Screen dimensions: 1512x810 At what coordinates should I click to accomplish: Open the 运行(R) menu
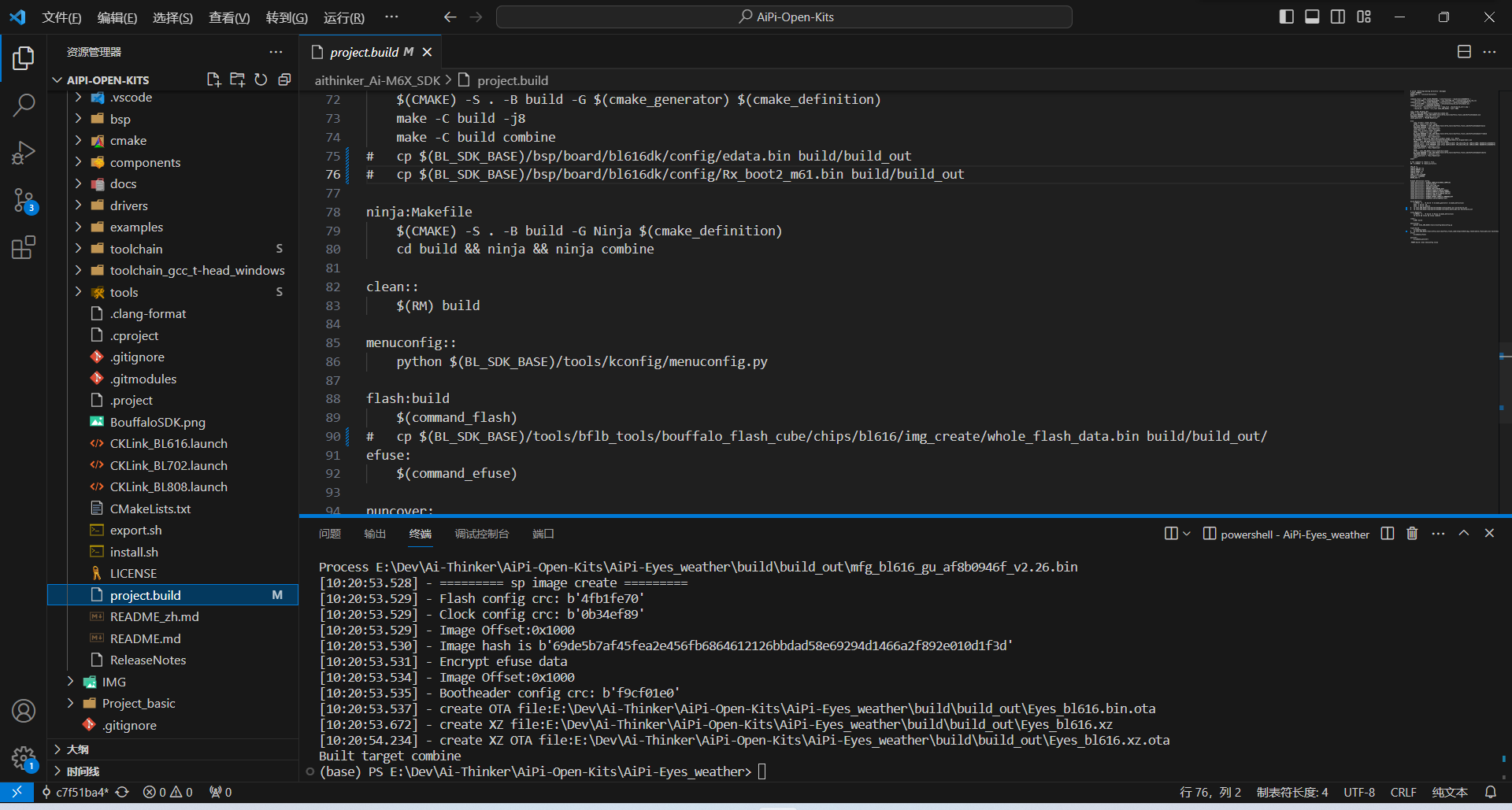pos(344,17)
